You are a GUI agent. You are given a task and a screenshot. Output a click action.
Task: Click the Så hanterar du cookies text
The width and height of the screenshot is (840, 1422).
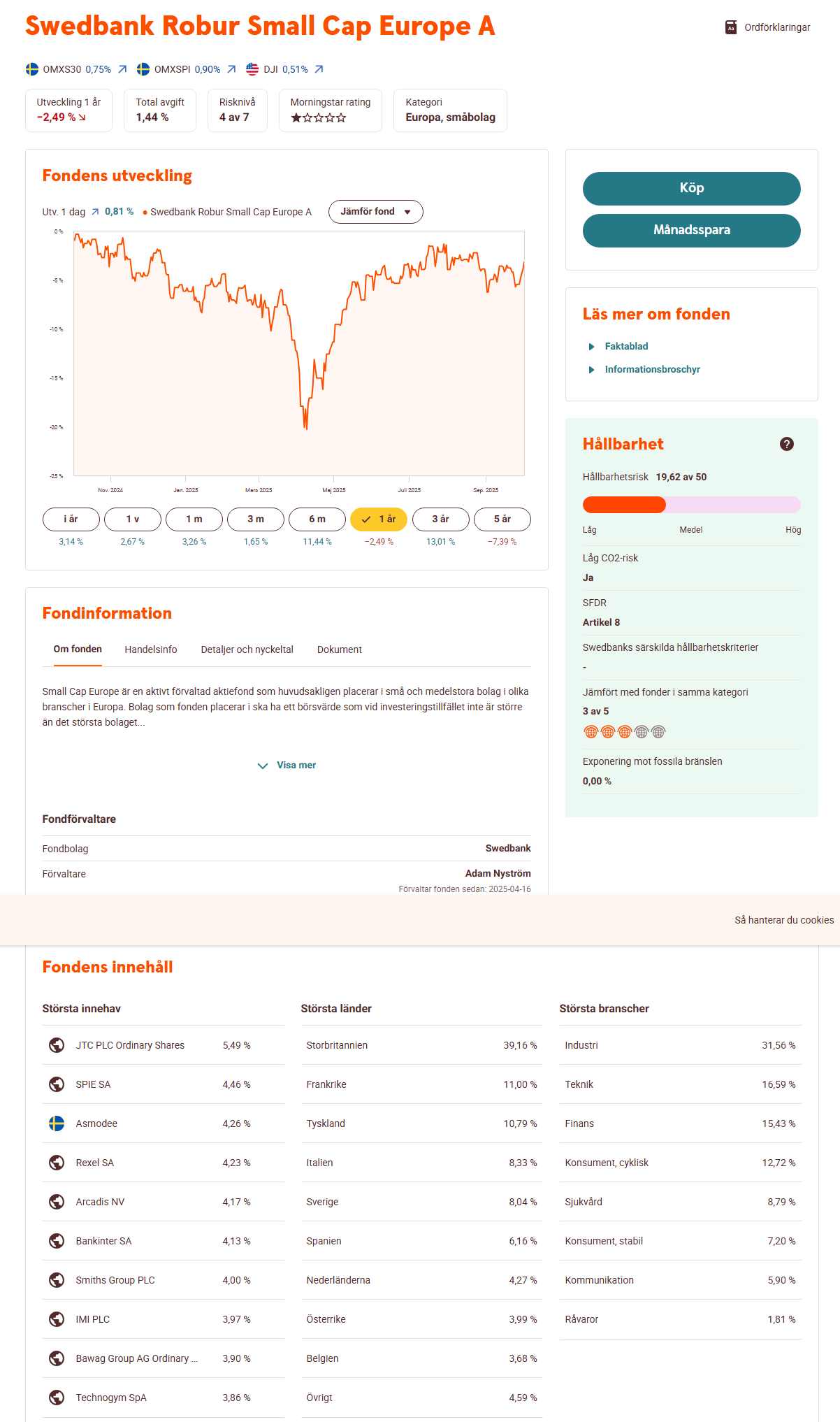[x=784, y=920]
